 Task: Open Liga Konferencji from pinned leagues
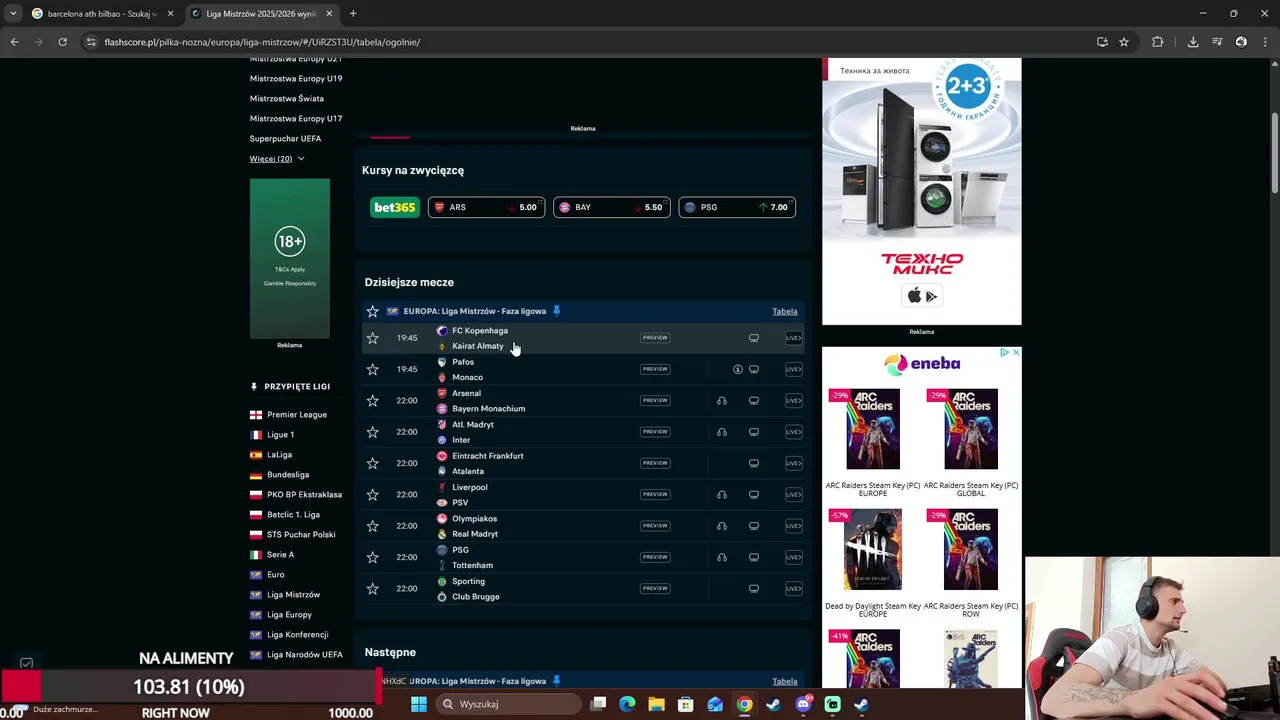coord(297,634)
